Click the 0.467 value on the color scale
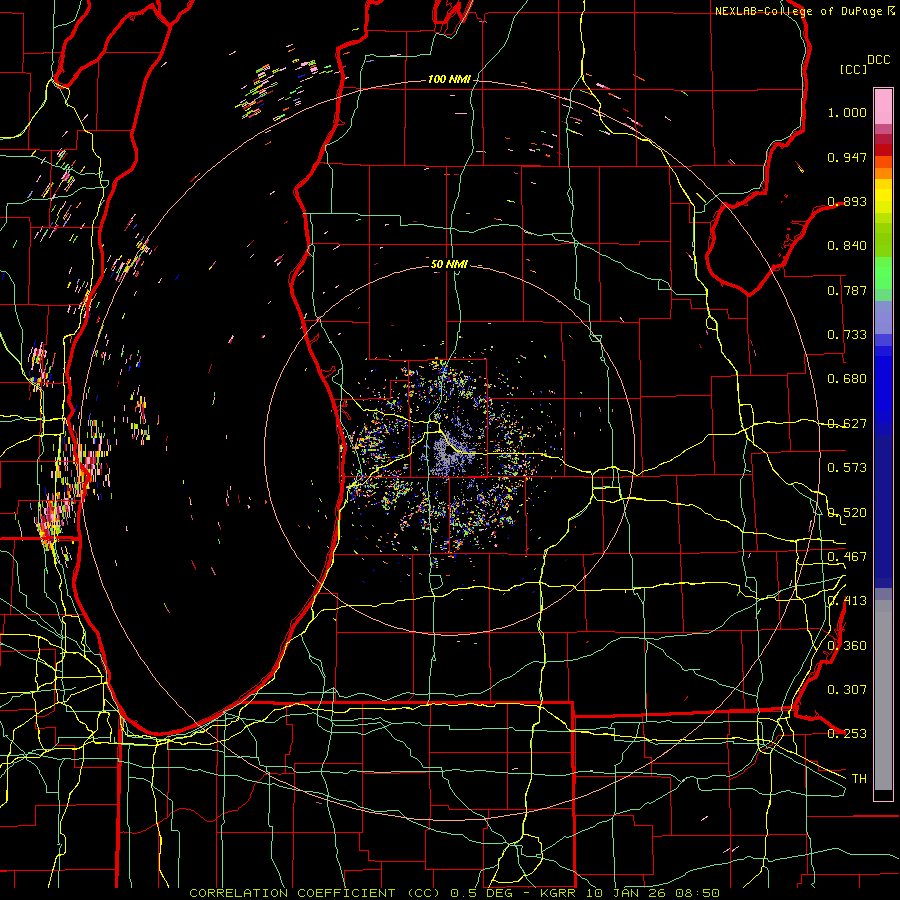Screen dimensions: 900x900 coord(847,557)
